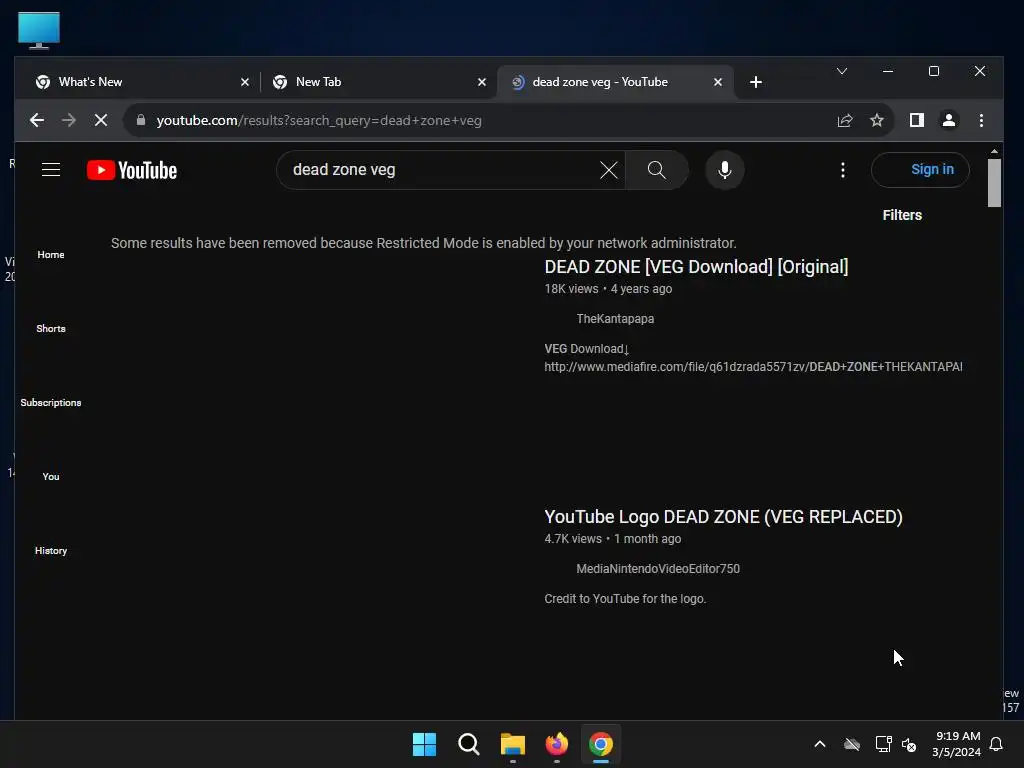The height and width of the screenshot is (768, 1024).
Task: Open Shorts in YouTube sidebar
Action: pos(51,328)
